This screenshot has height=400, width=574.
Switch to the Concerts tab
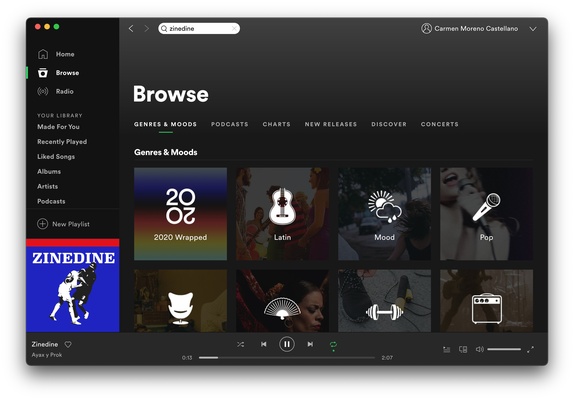point(439,124)
